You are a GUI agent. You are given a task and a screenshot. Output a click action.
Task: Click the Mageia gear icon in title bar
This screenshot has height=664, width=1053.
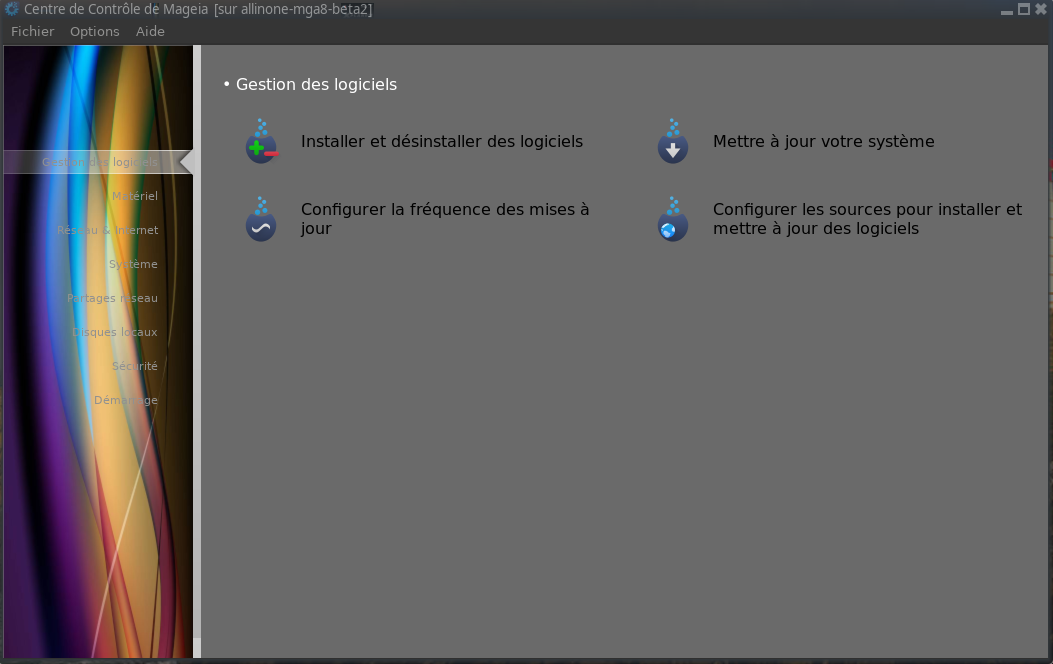[11, 9]
